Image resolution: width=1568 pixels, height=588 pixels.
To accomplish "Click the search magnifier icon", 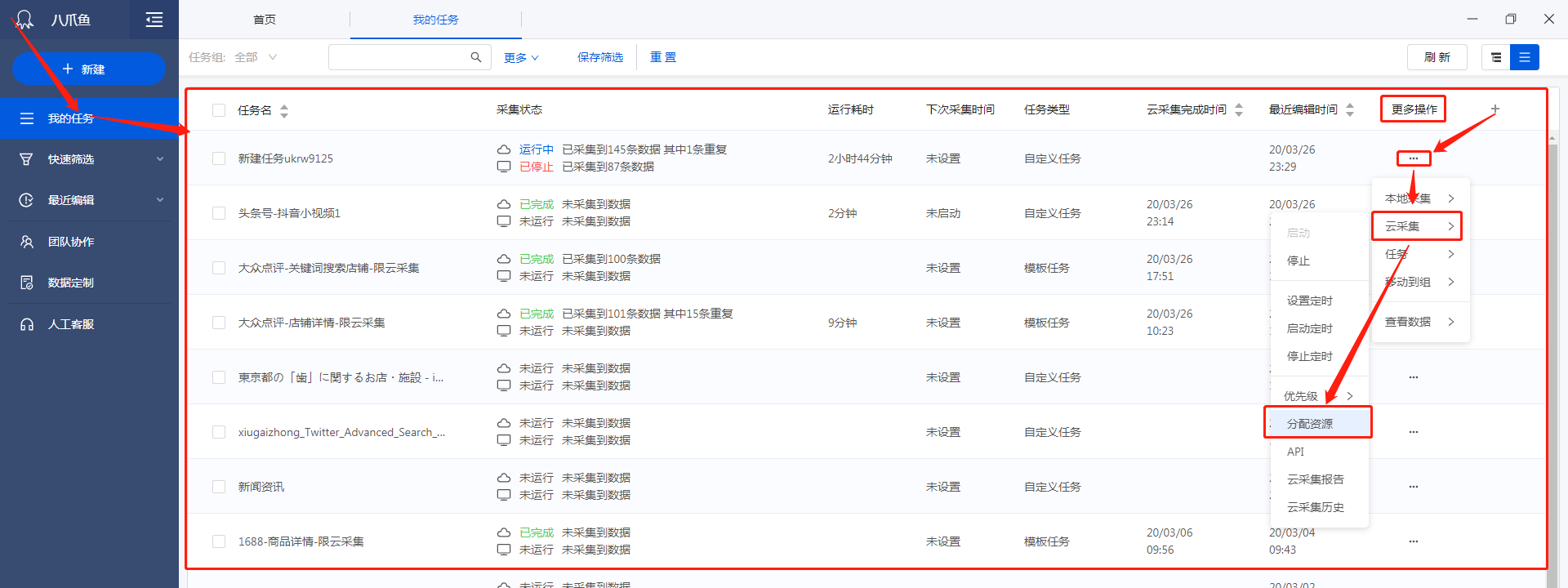I will (476, 57).
